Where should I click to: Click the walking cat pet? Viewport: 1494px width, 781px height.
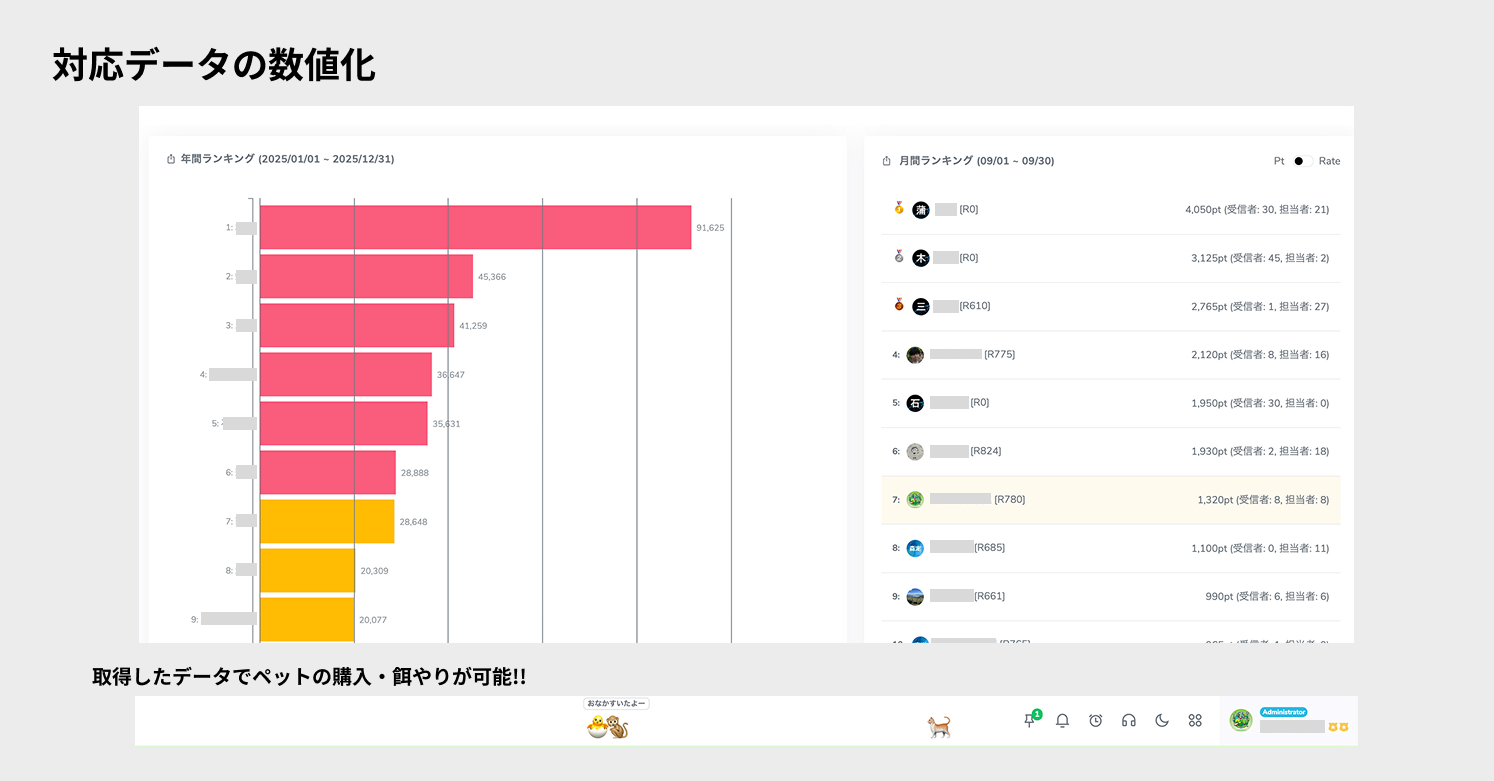[938, 727]
